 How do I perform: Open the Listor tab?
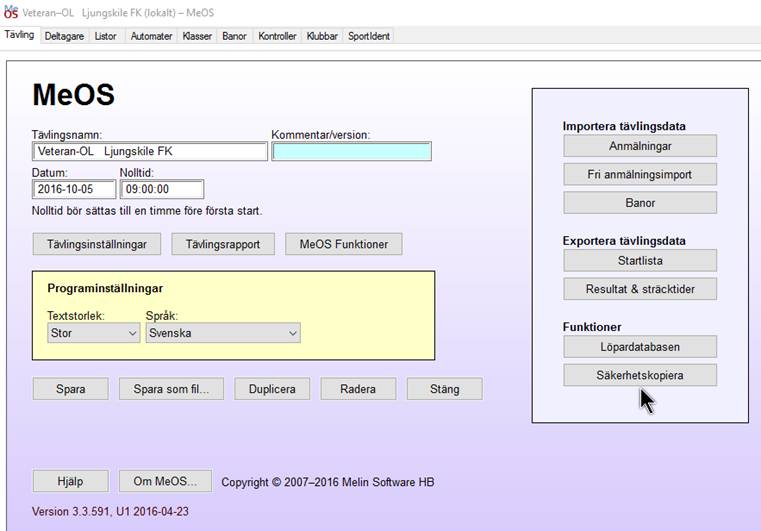pyautogui.click(x=105, y=36)
